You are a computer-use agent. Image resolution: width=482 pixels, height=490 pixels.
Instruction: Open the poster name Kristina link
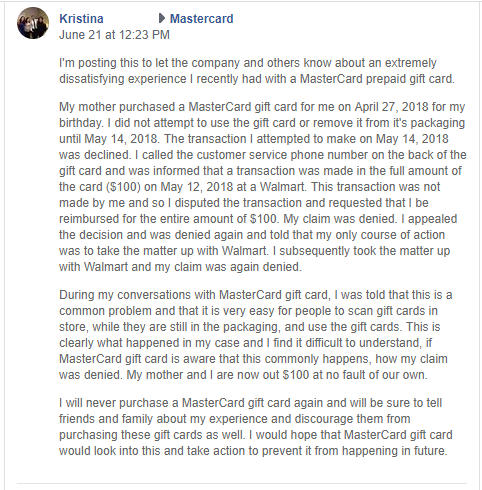(x=81, y=19)
